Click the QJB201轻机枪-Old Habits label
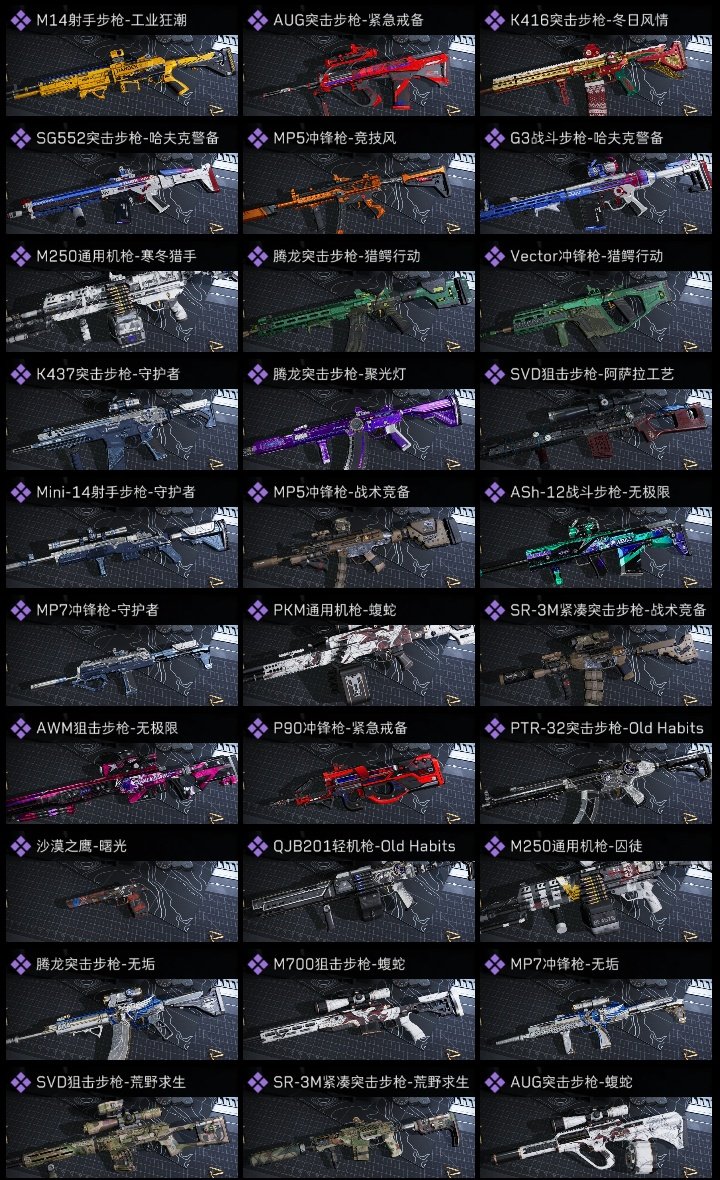Screen dimensions: 720x1180 (364, 846)
